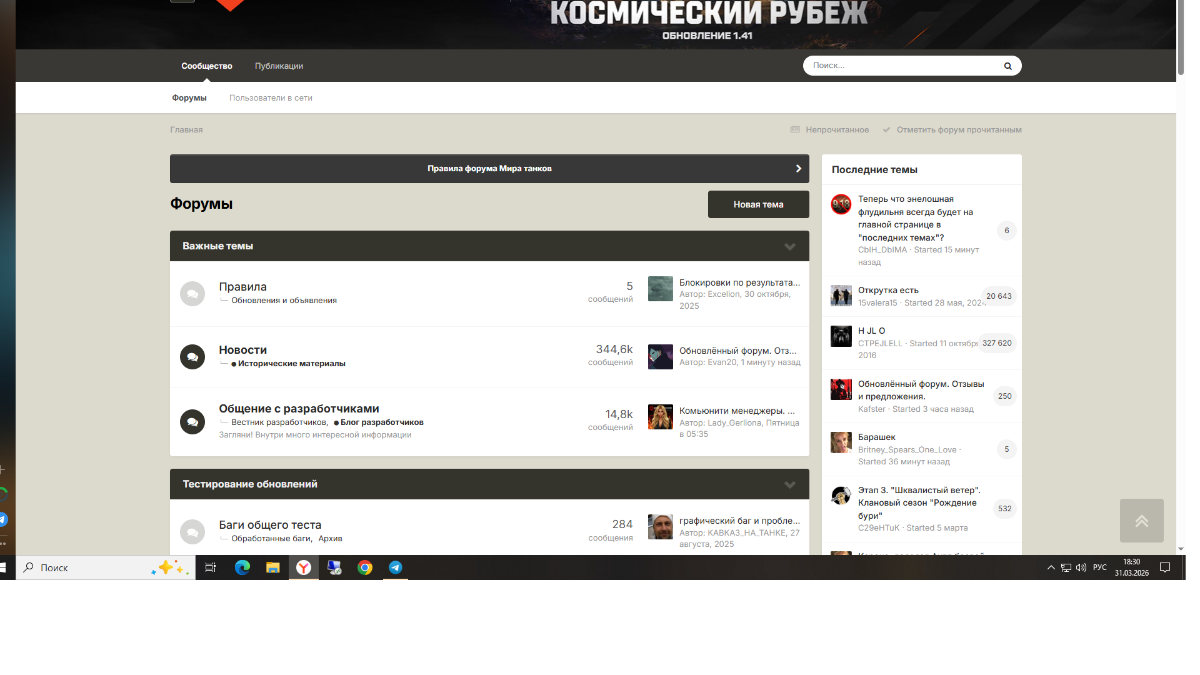Click the Новости forum speech-bubble icon
The image size is (1200, 675).
pyautogui.click(x=192, y=356)
